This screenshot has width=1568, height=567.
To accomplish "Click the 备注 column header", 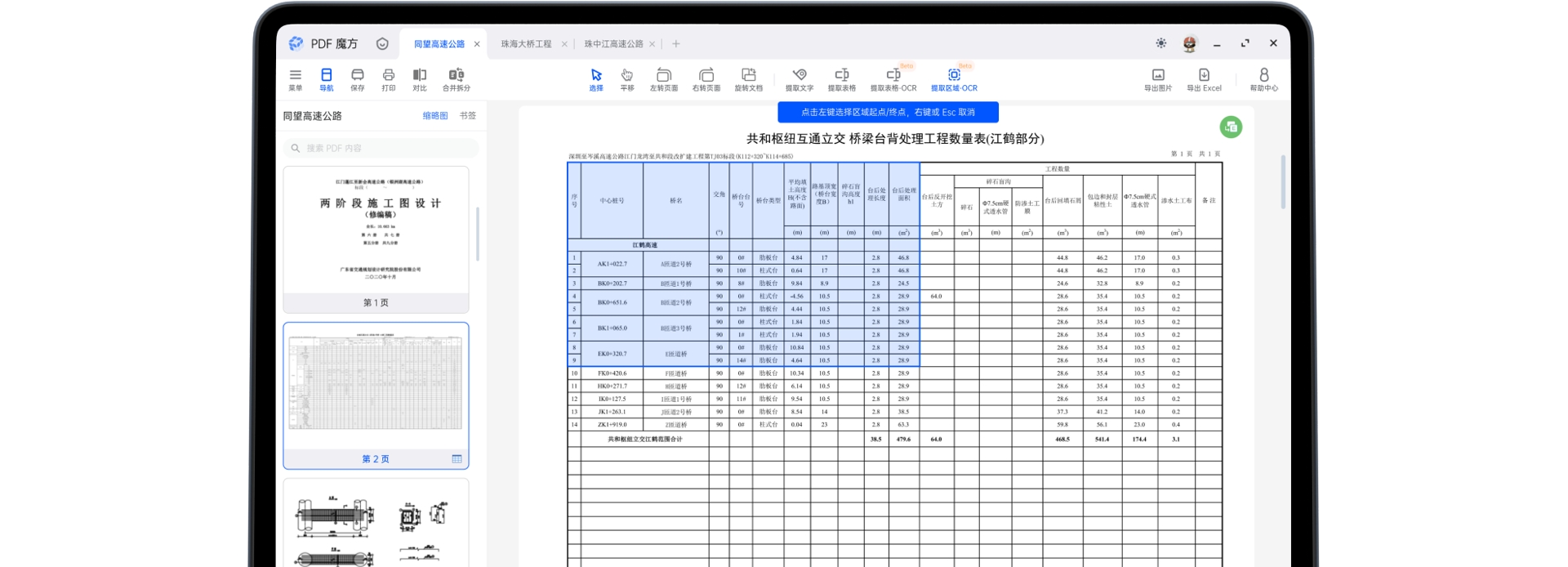I will pos(1209,201).
